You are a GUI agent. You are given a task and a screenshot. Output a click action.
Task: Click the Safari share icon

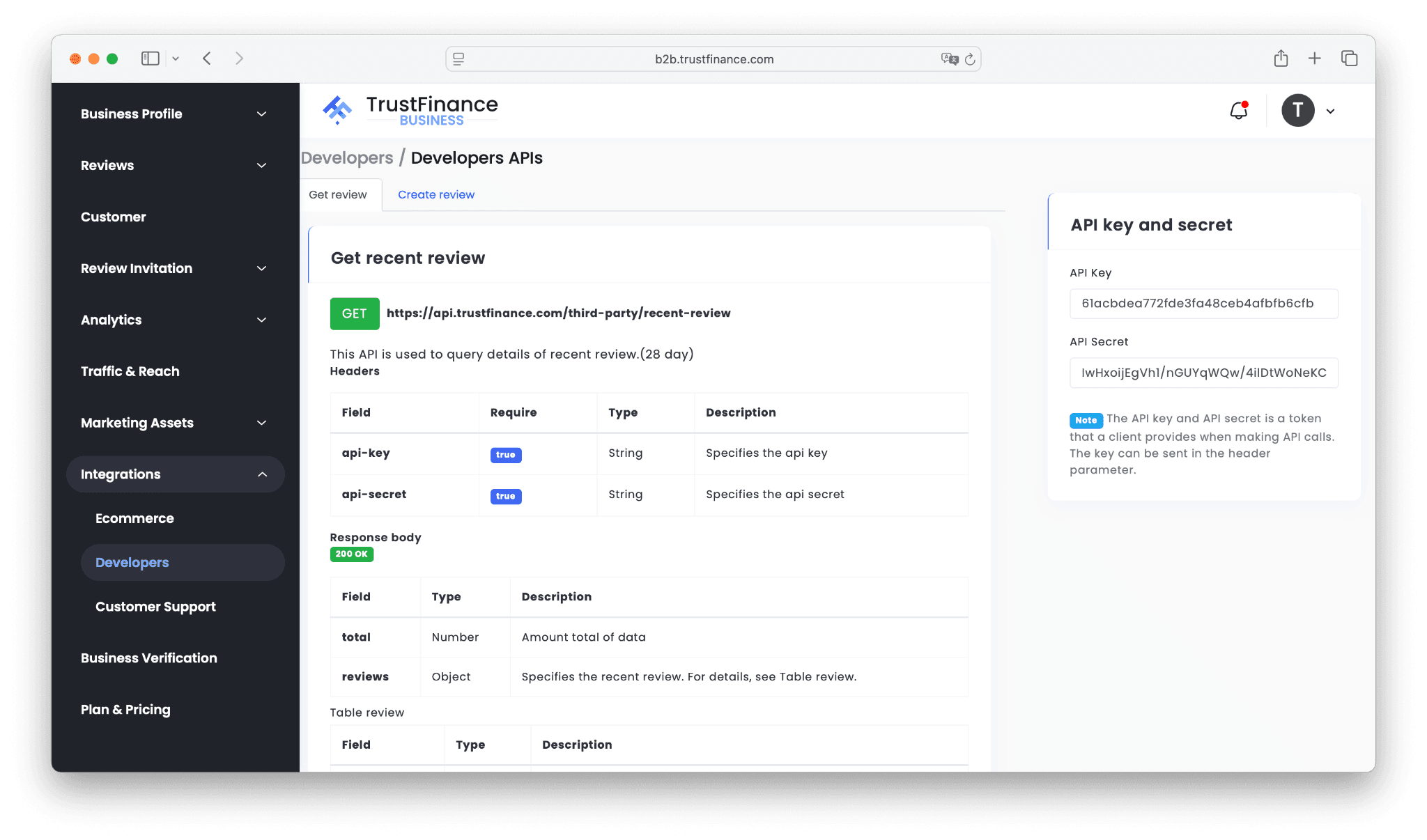tap(1281, 59)
